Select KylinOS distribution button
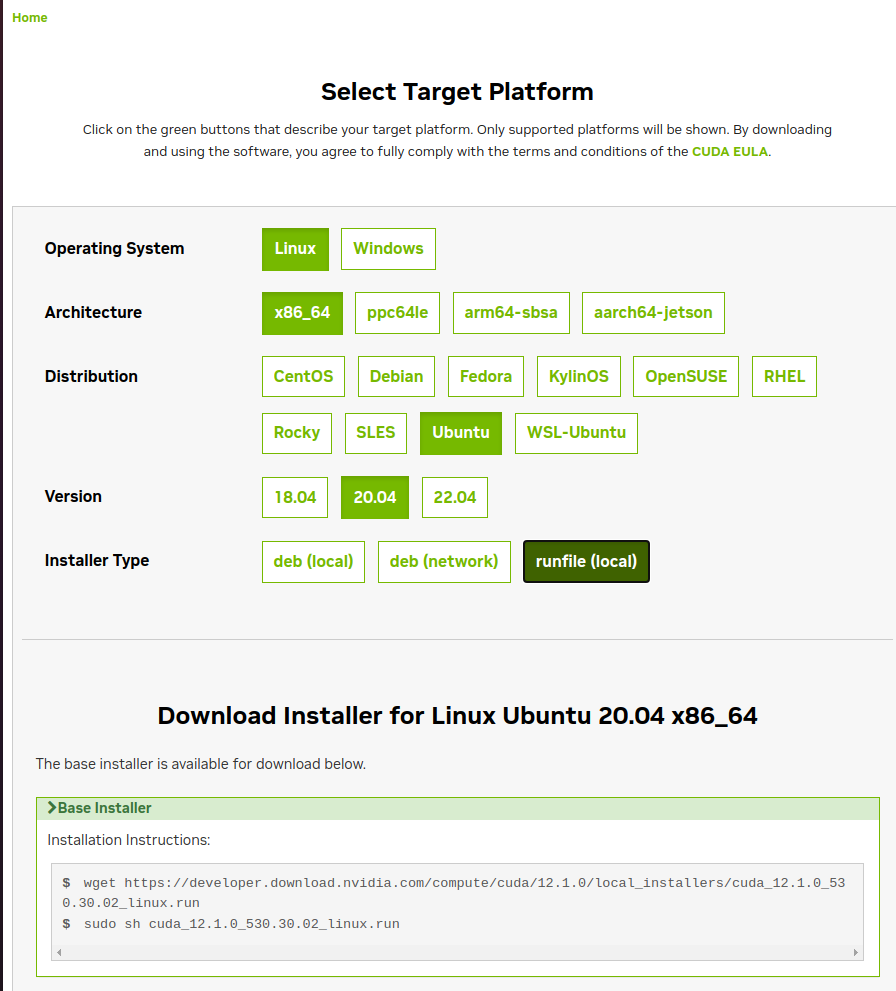896x991 pixels. pyautogui.click(x=579, y=377)
